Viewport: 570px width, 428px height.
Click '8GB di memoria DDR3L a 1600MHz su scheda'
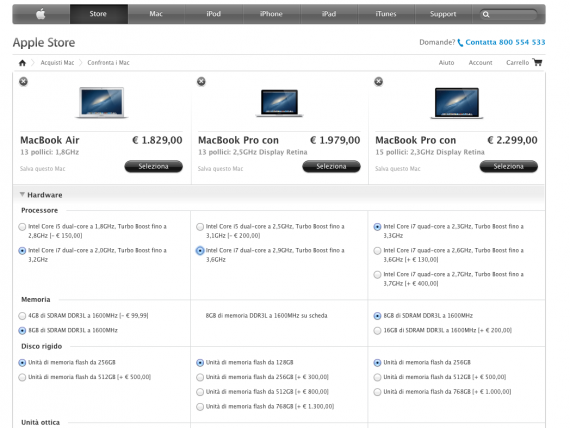[x=266, y=316]
